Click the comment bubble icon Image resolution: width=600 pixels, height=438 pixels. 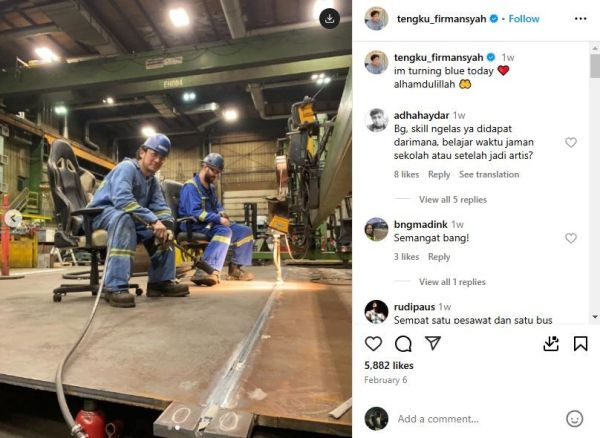coord(403,344)
